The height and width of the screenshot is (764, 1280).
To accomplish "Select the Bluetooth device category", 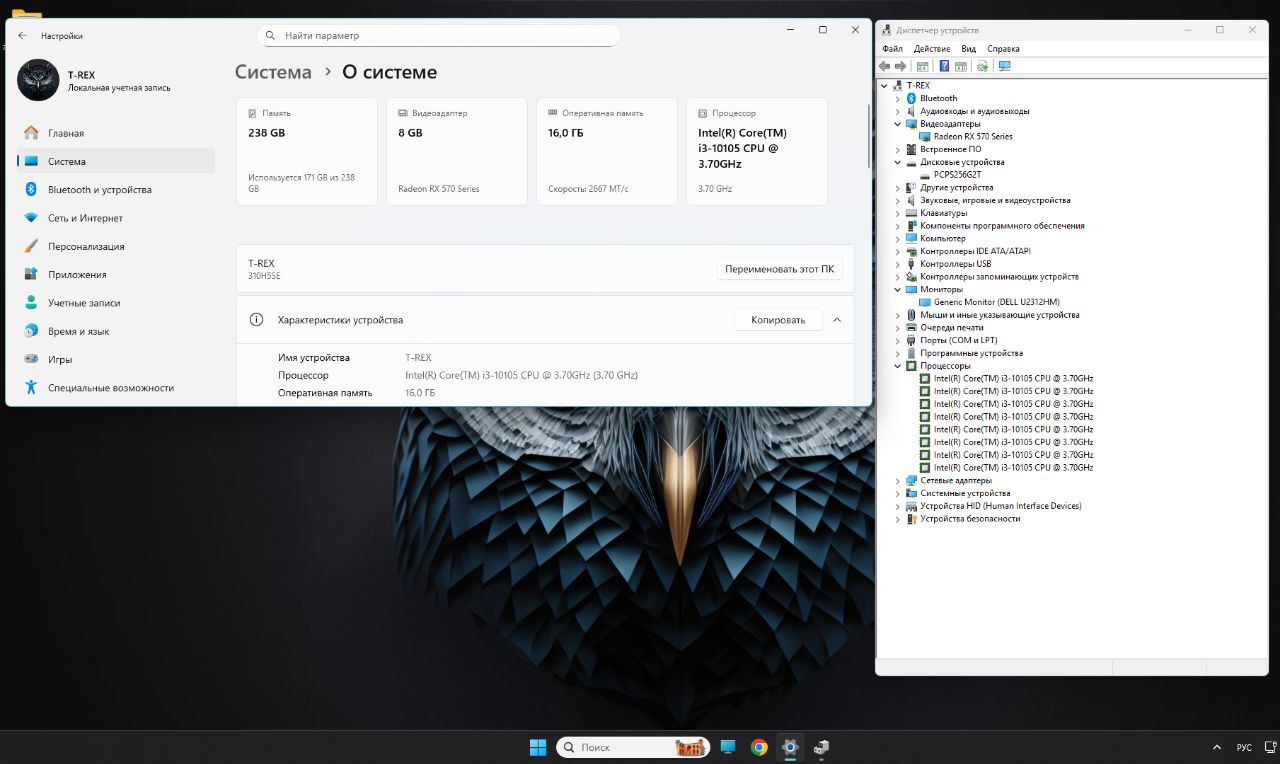I will (x=937, y=98).
